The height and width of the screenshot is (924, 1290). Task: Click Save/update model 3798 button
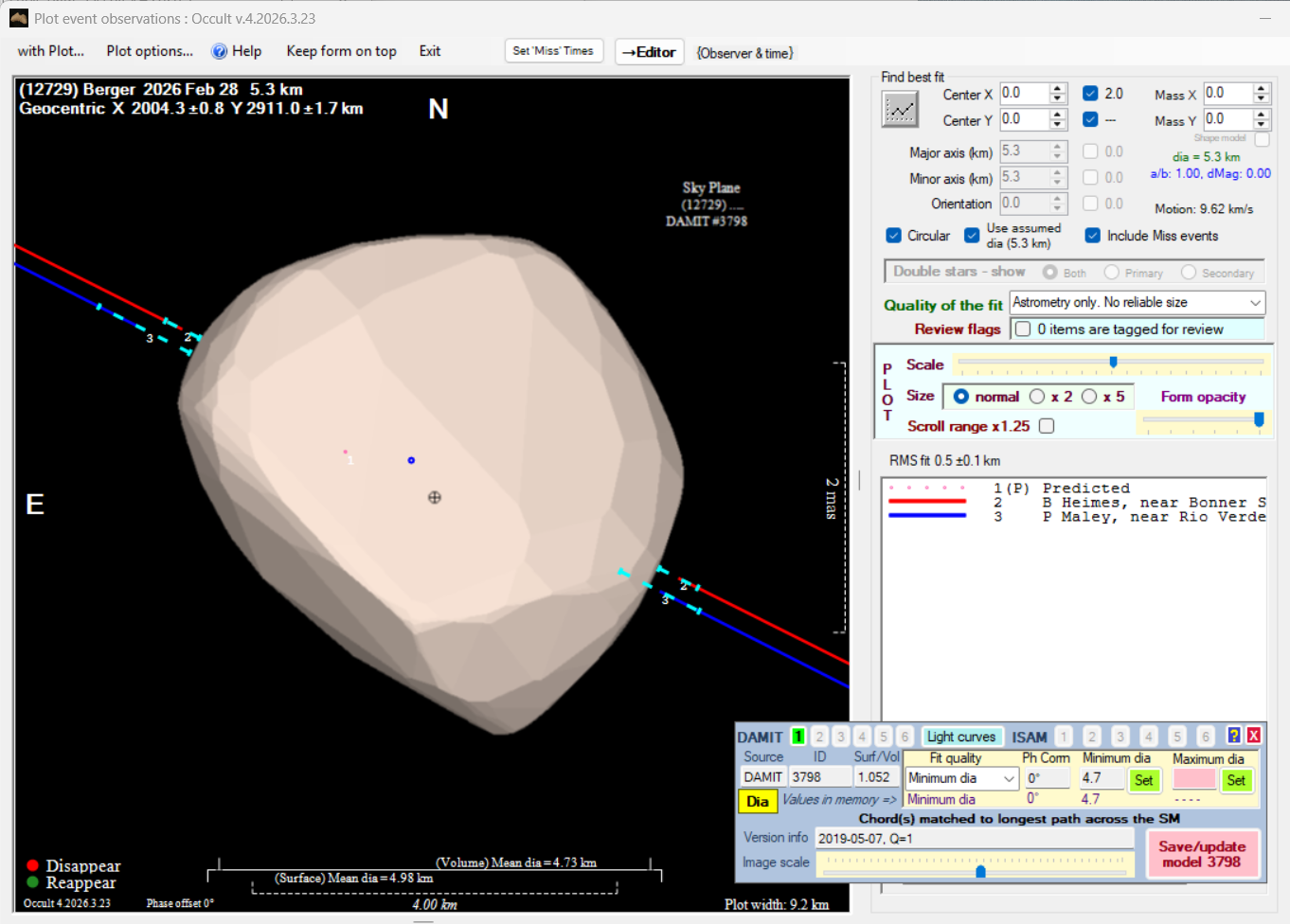pos(1201,854)
